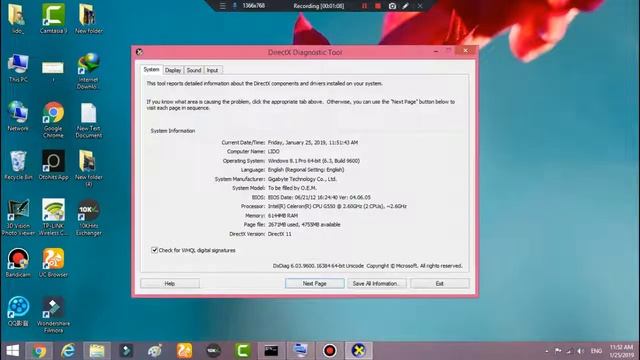Click the ENG language indicator
The image size is (640, 360).
click(x=596, y=351)
